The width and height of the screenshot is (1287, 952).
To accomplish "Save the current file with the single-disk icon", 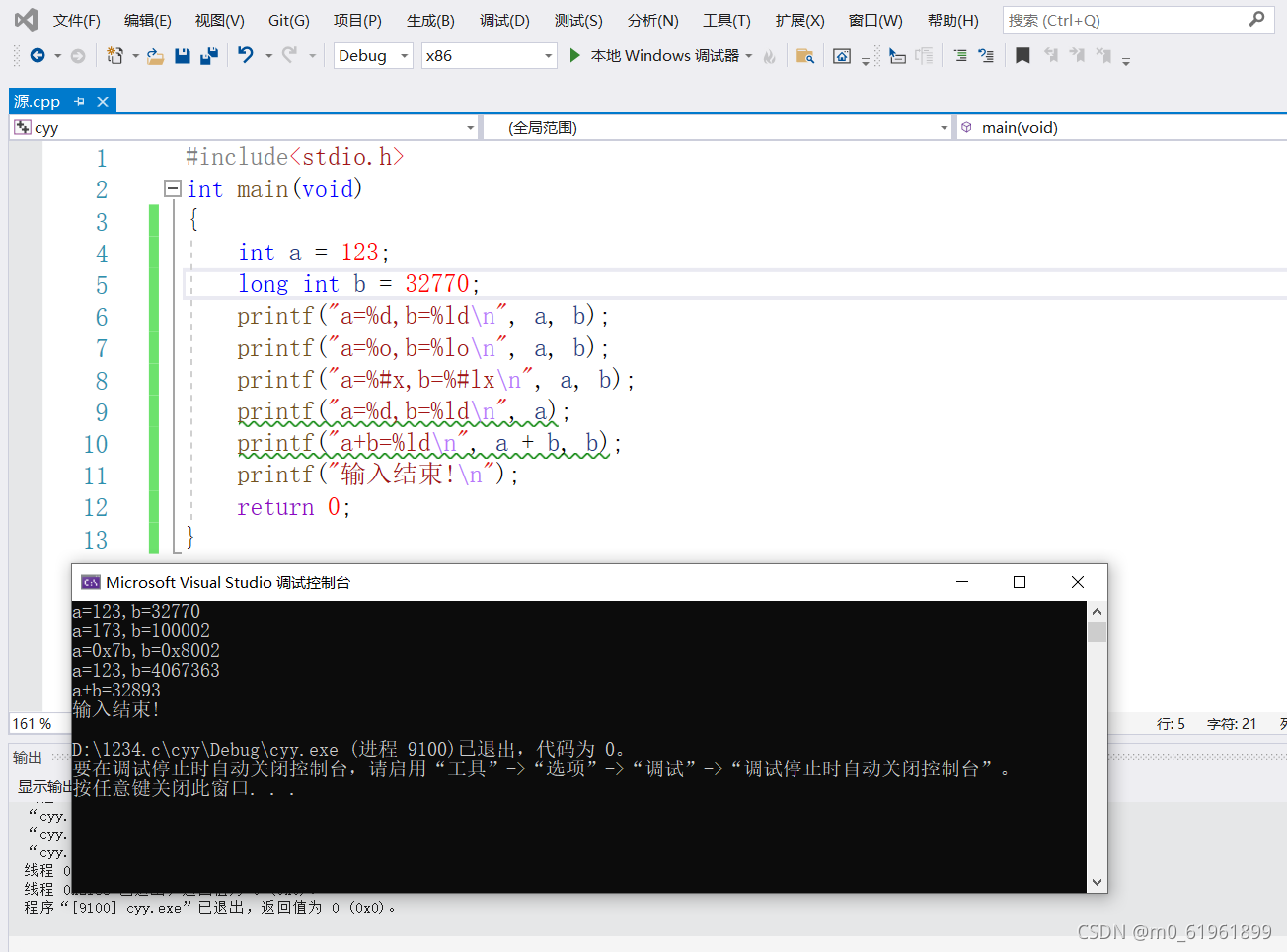I will point(182,56).
